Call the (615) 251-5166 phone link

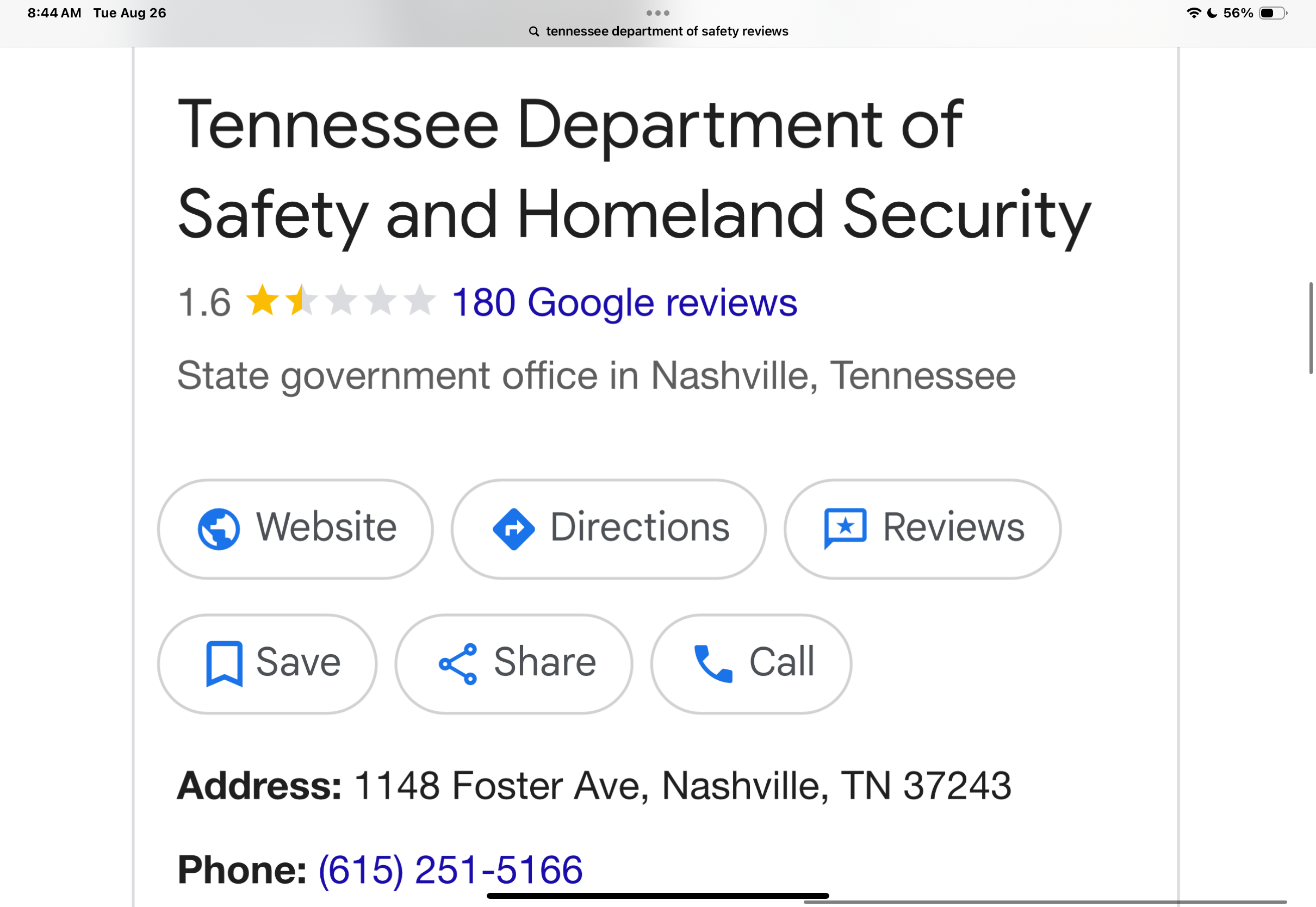click(x=451, y=869)
